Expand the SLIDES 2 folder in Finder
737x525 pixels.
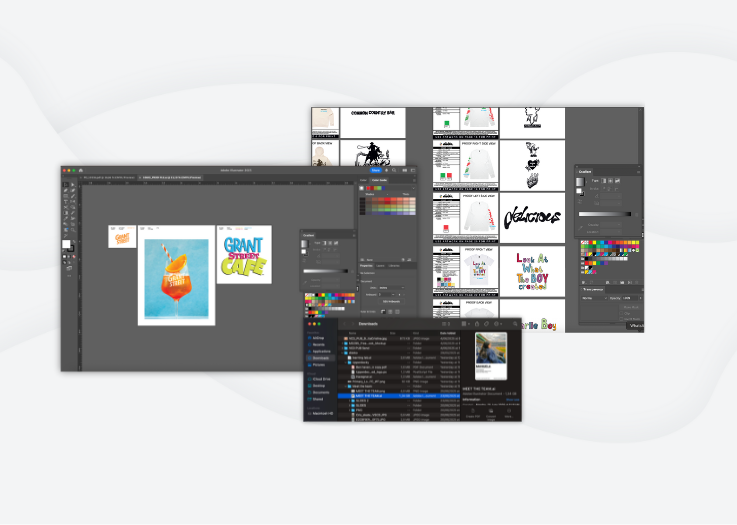point(350,400)
